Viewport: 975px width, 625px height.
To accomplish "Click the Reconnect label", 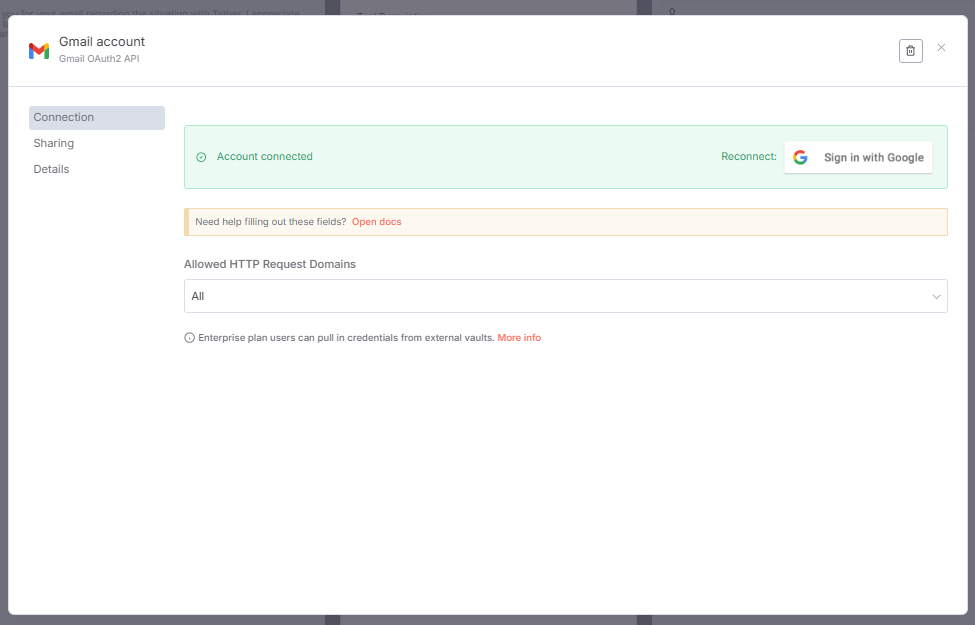I will [x=749, y=157].
